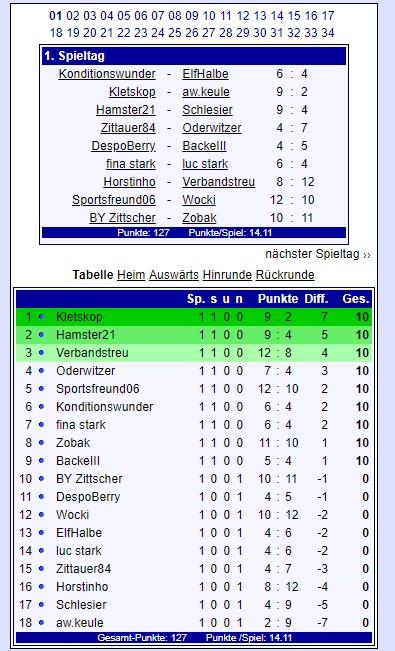Click the blue dot beside Horstinho in table

point(42,587)
